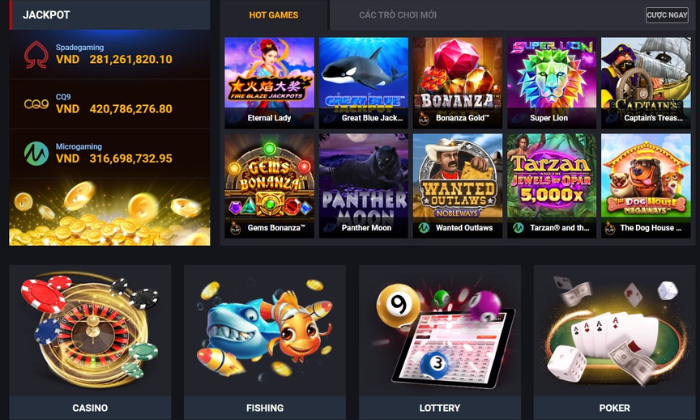The height and width of the screenshot is (420, 700).
Task: Launch the Gems Bonanza game
Action: coord(269,186)
